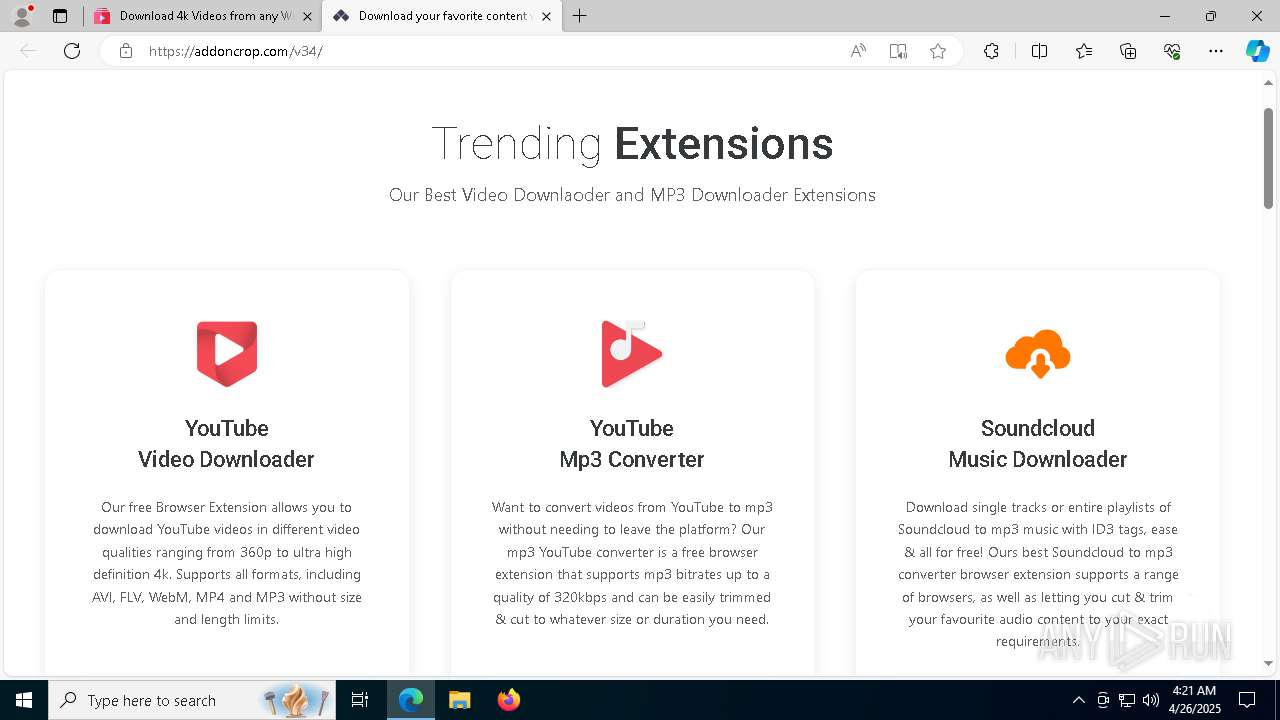Open the Windows Start menu
This screenshot has height=720, width=1280.
[24, 700]
